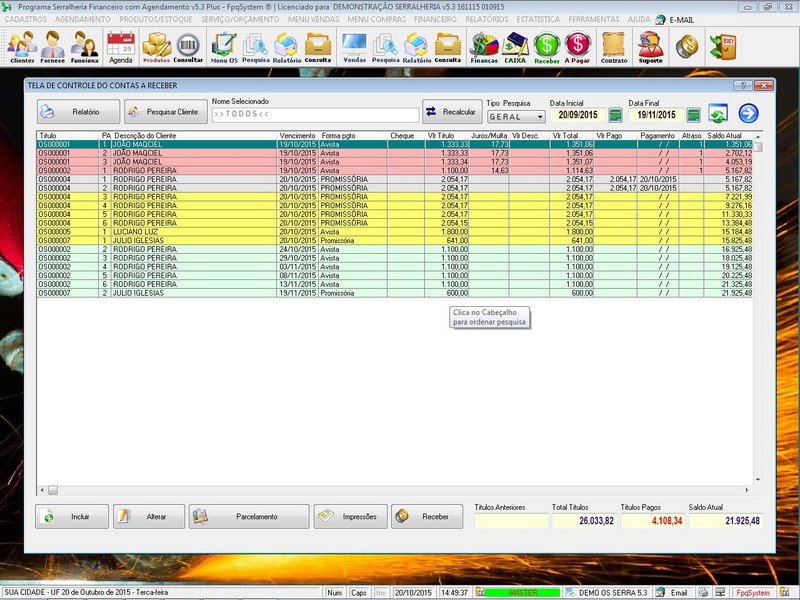The height and width of the screenshot is (600, 800).
Task: Click the Data Inicial date field
Action: (578, 115)
